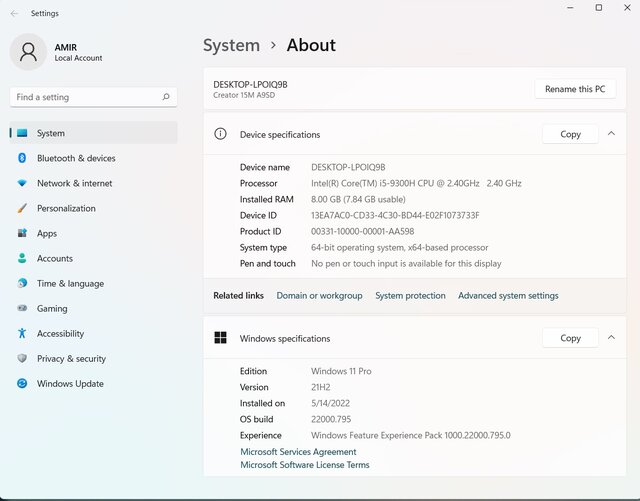Collapse the Windows specifications section
Viewport: 640px width, 501px height.
611,337
